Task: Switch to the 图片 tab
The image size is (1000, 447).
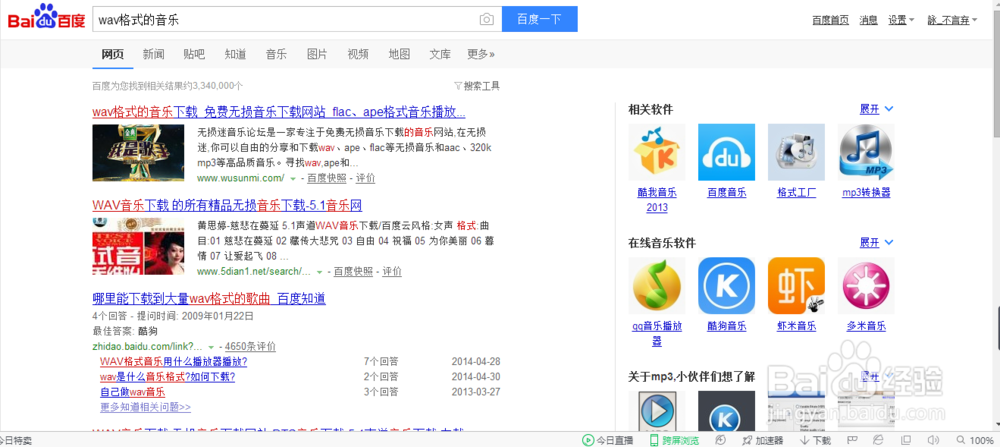Action: click(x=317, y=54)
